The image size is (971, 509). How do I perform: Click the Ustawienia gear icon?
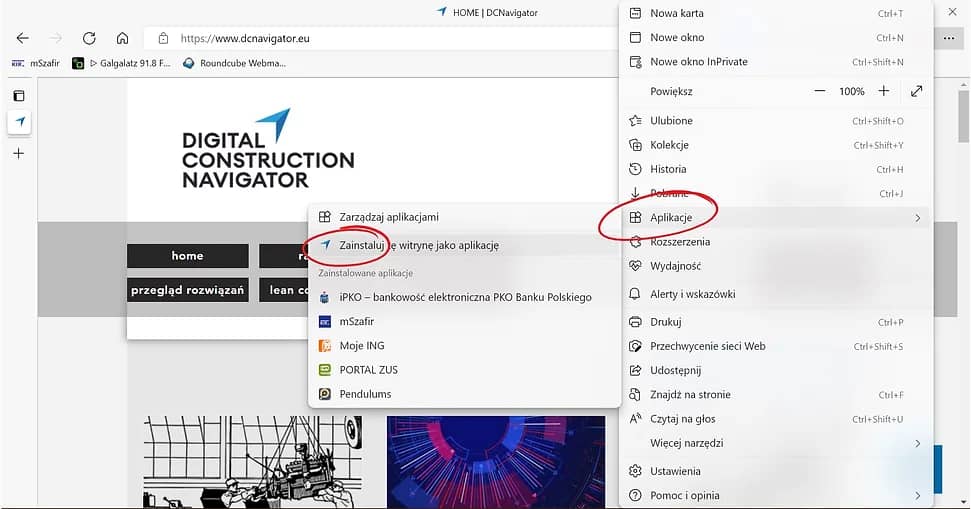(x=635, y=471)
